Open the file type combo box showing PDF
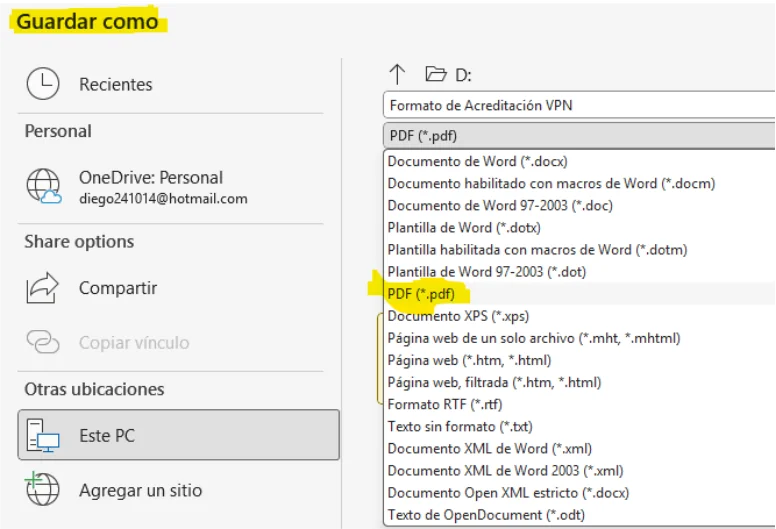Viewport: 776px width, 529px height. click(580, 136)
